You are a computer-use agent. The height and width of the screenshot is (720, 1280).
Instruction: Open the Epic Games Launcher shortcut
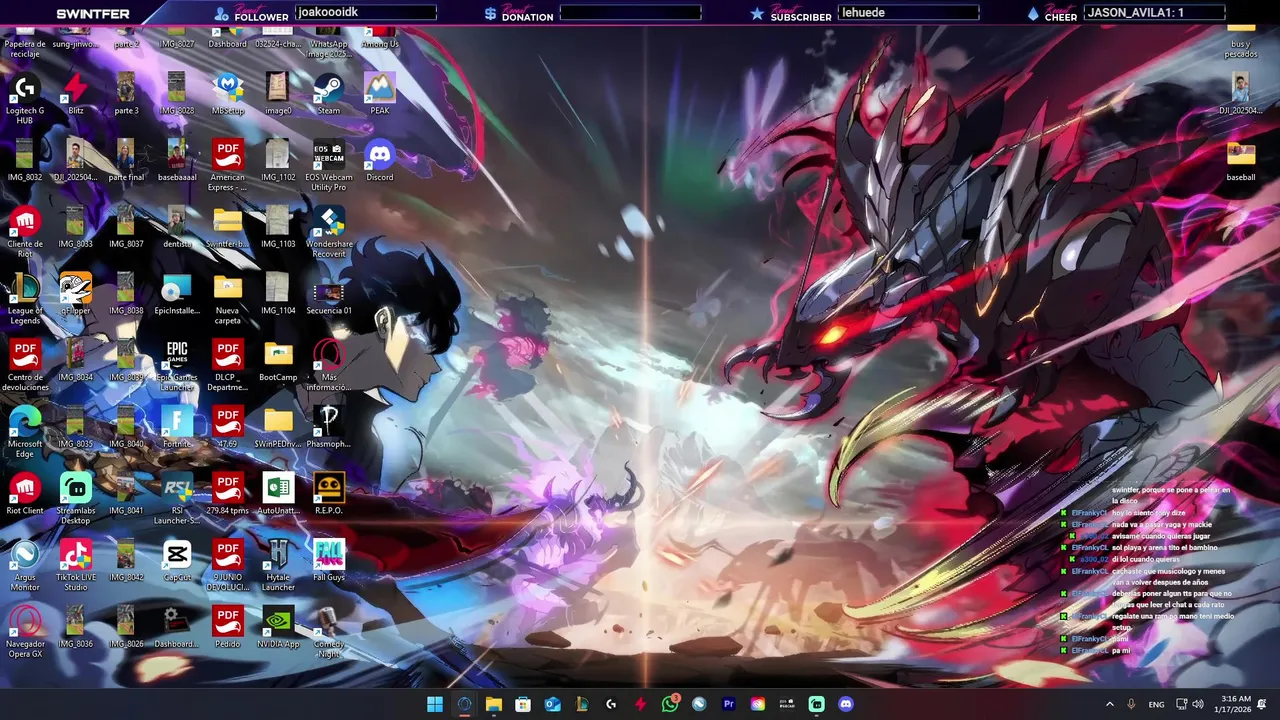(x=177, y=365)
